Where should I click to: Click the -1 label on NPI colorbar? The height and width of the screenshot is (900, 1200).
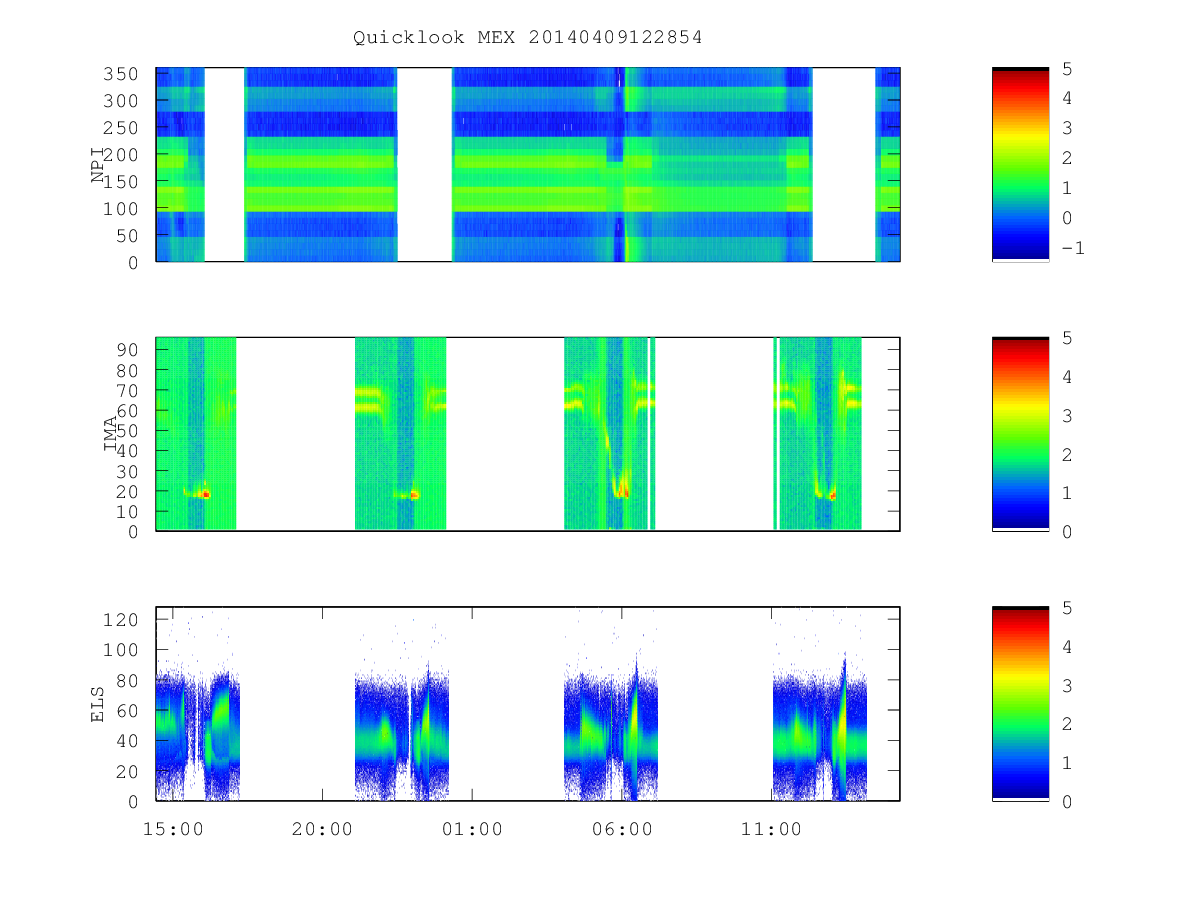click(x=1072, y=248)
